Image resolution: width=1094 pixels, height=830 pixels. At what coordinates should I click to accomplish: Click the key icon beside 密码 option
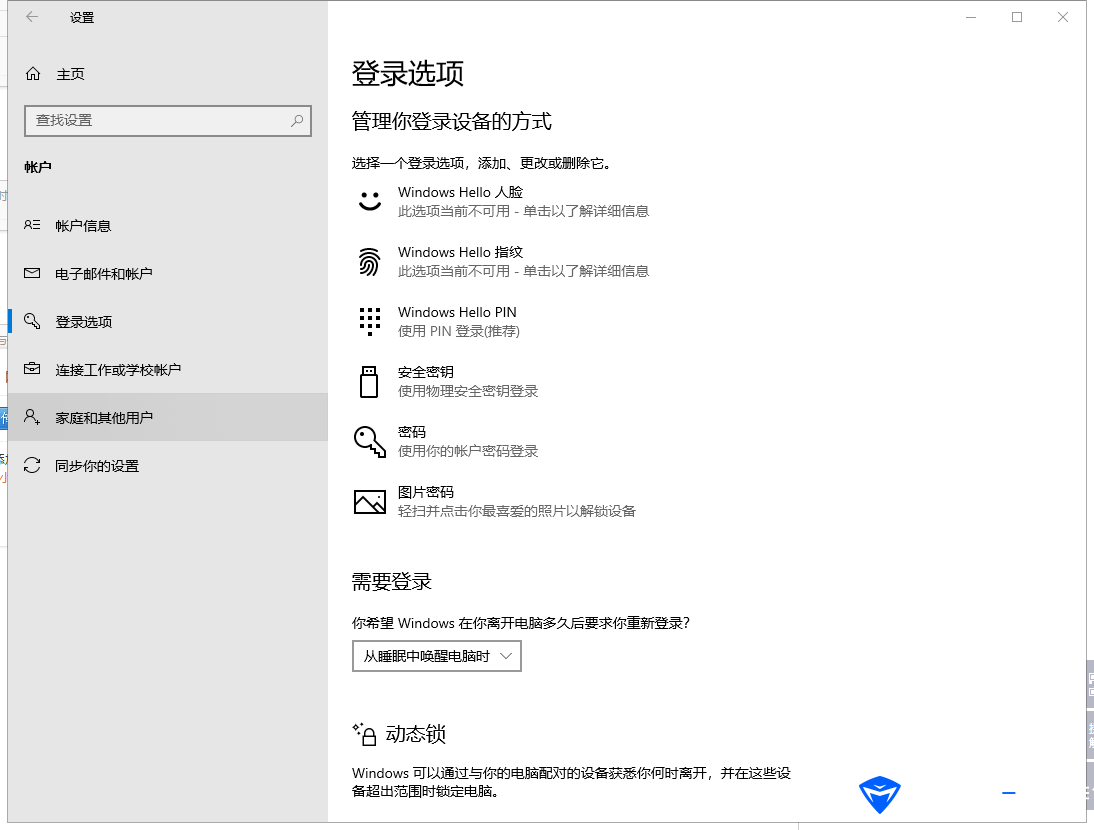pos(370,442)
